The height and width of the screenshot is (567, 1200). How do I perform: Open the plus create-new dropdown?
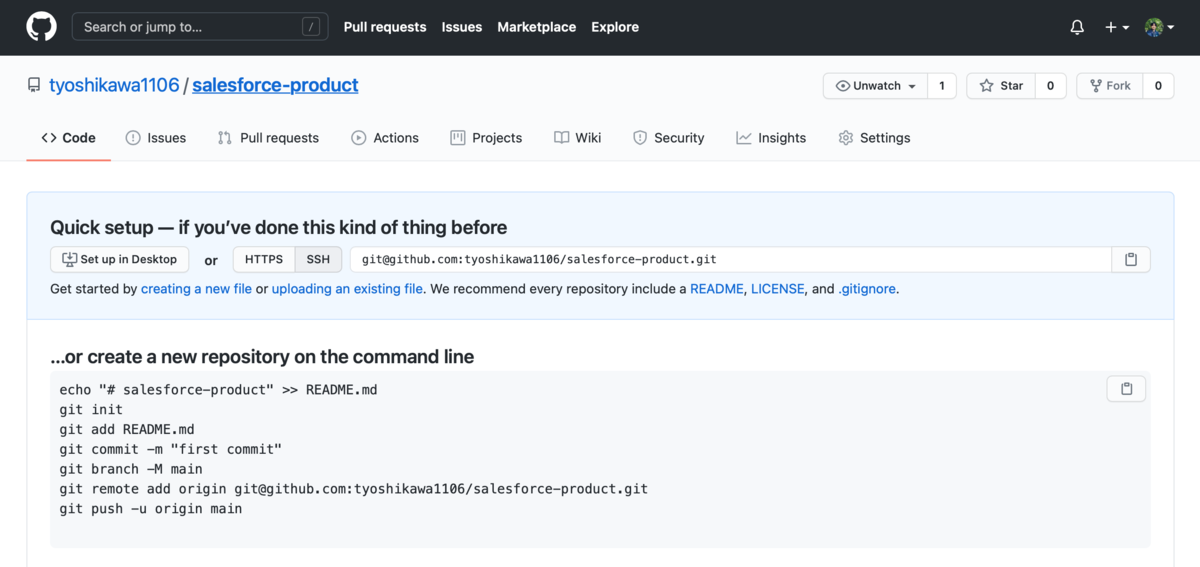click(x=1117, y=28)
